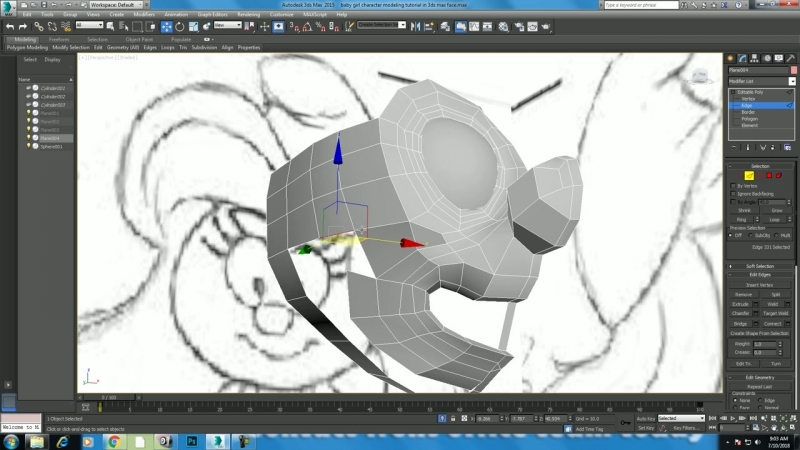Click the Insert Vertex button
Image resolution: width=800 pixels, height=450 pixels.
click(760, 285)
